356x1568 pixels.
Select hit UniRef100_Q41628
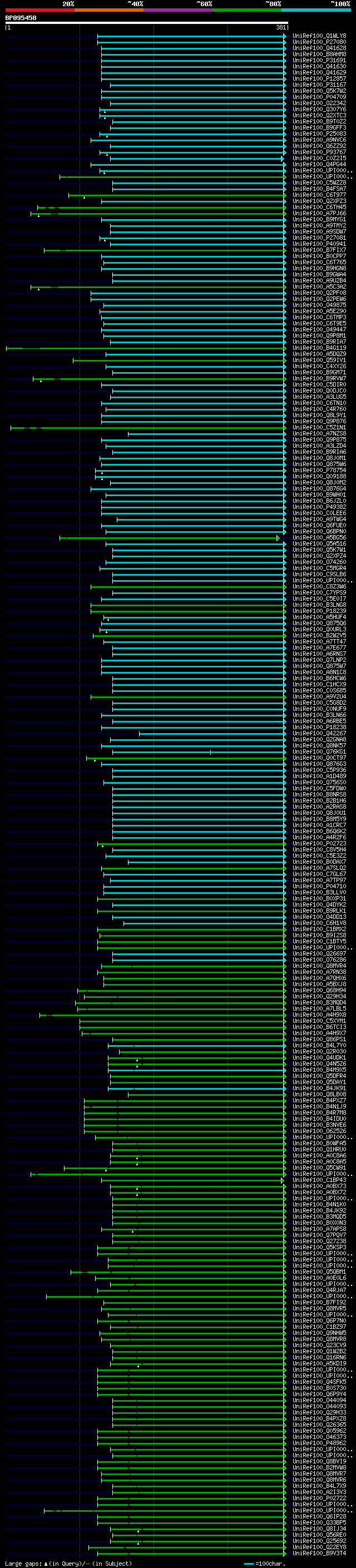coord(319,48)
